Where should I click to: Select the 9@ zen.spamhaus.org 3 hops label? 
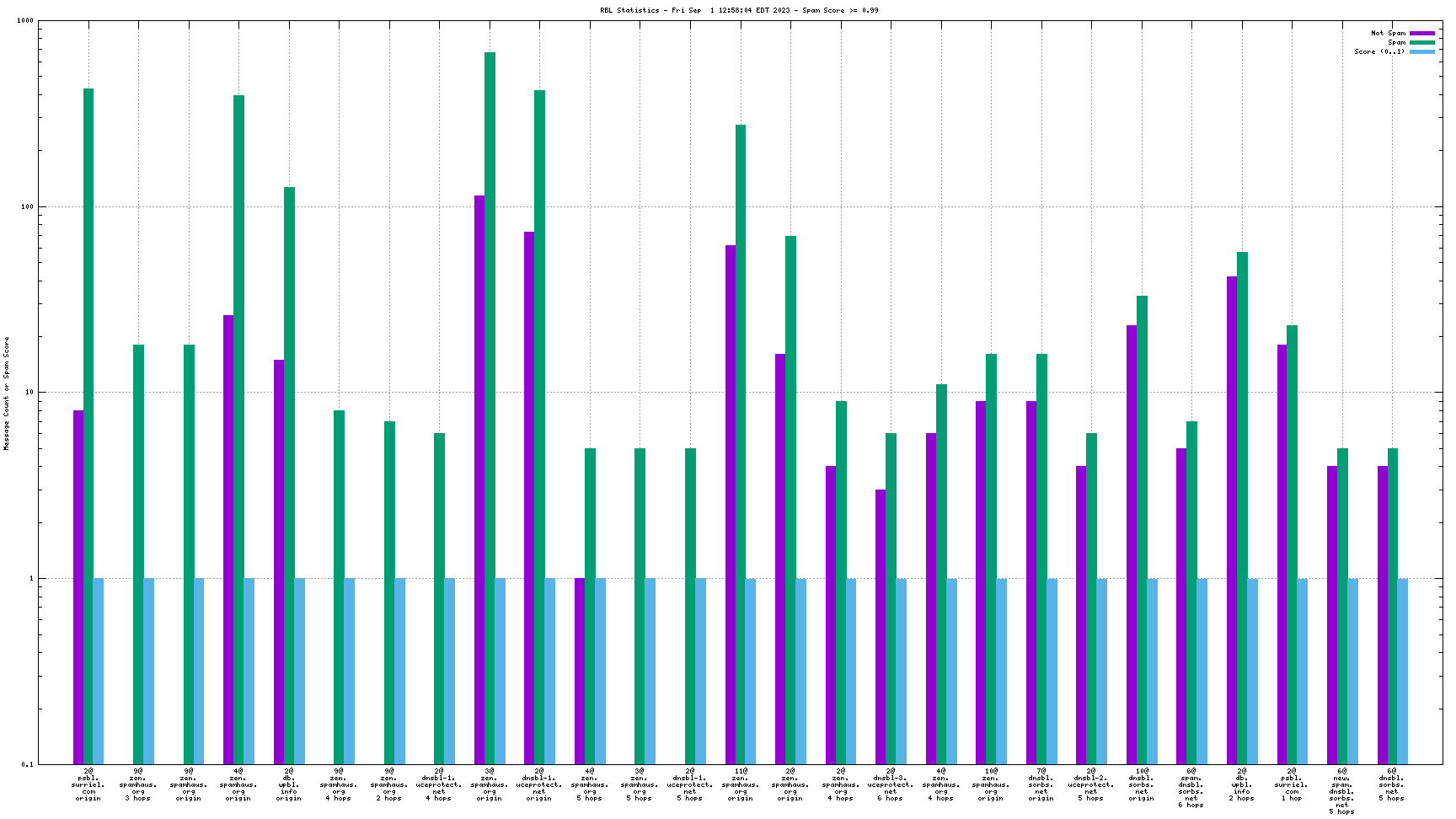click(138, 784)
